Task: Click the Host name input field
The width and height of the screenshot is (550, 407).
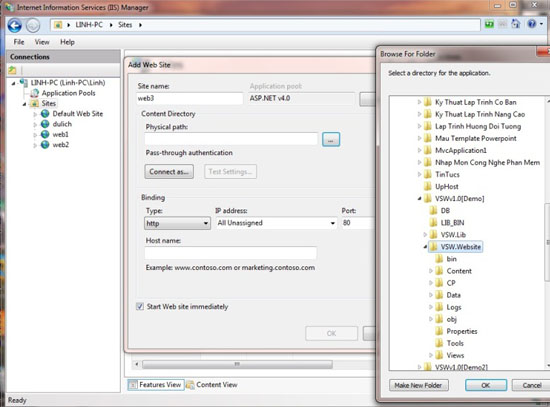Action: pos(231,253)
